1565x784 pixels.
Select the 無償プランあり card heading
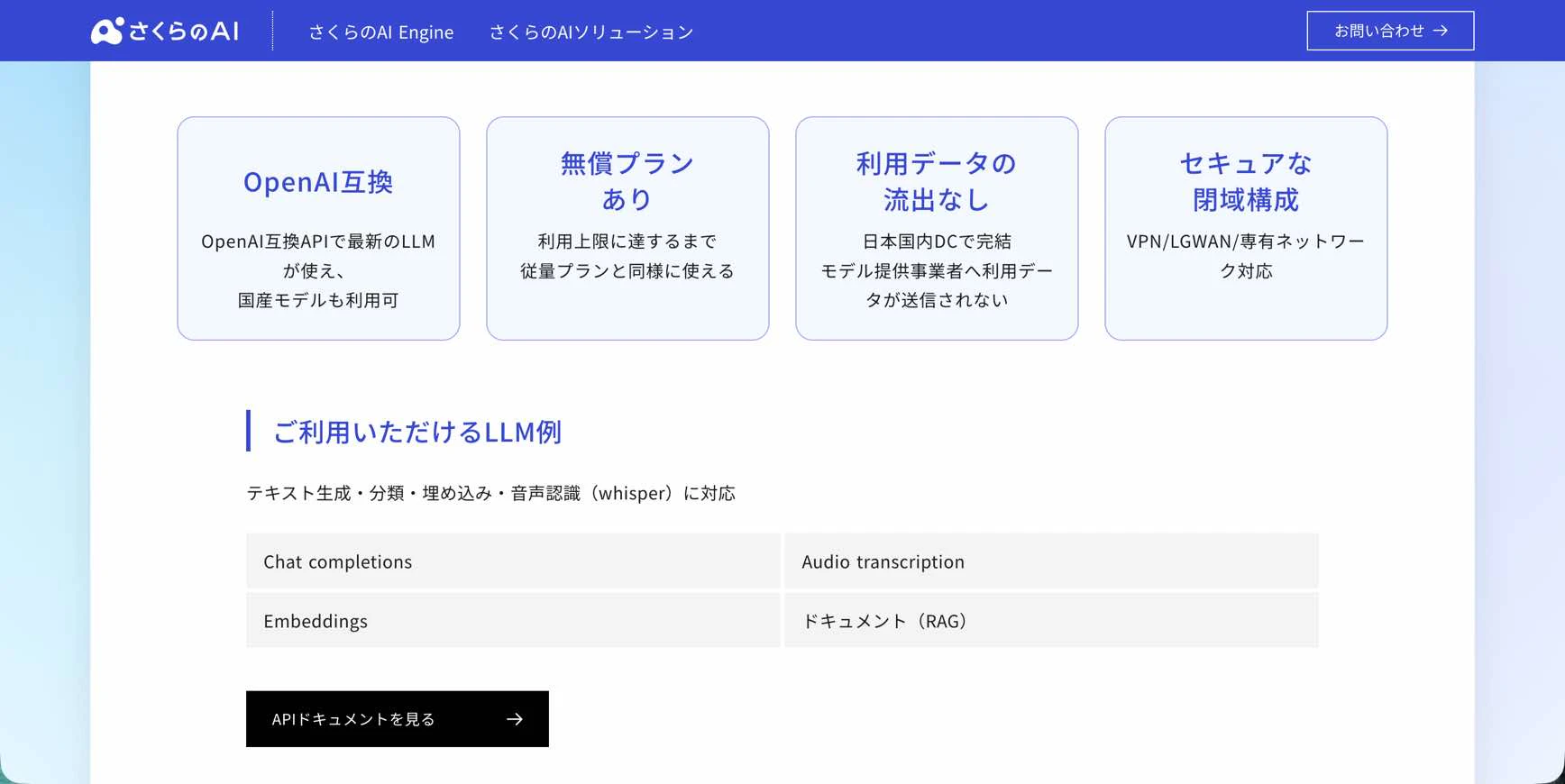[x=627, y=181]
